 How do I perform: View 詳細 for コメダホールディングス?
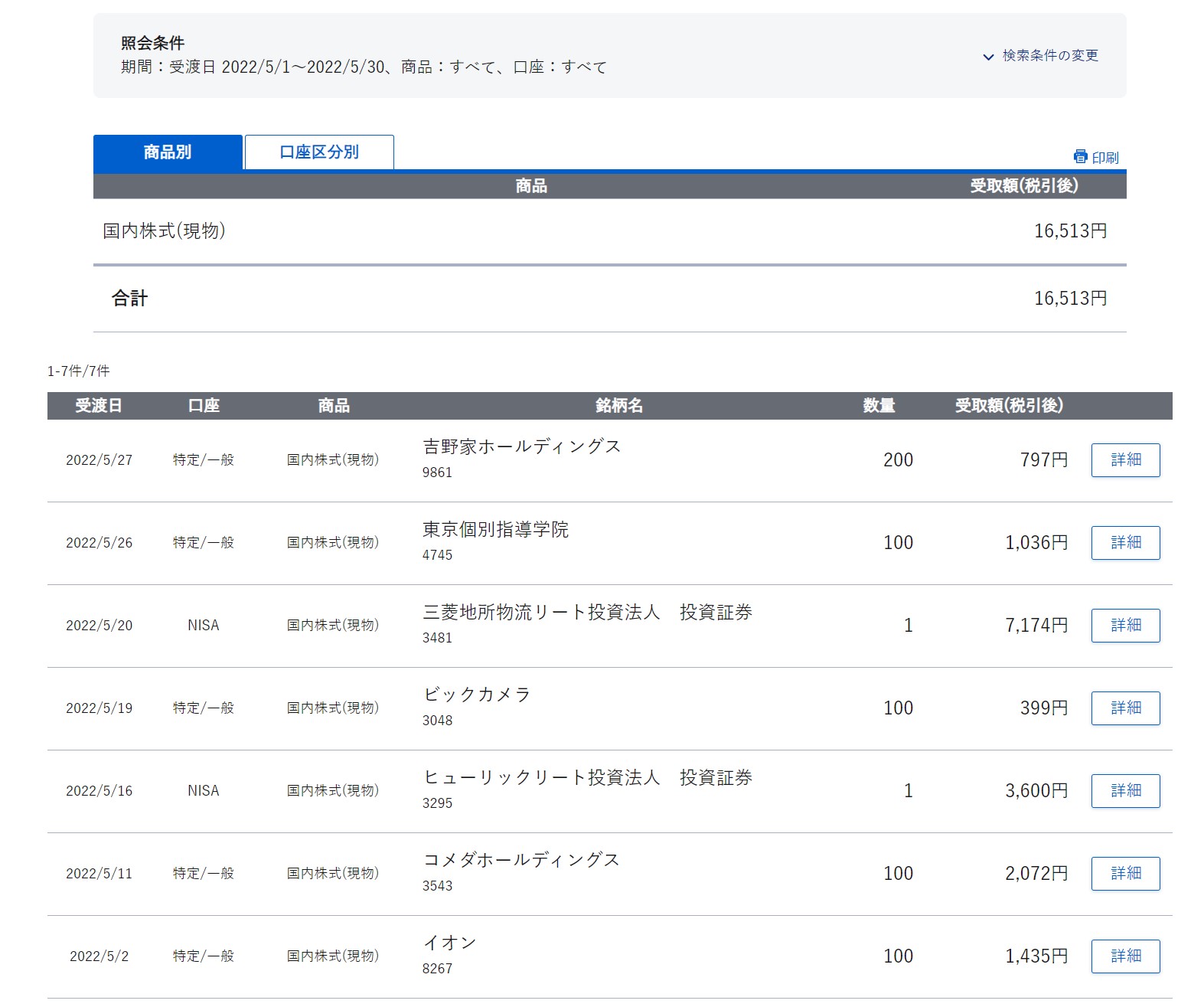(1125, 874)
